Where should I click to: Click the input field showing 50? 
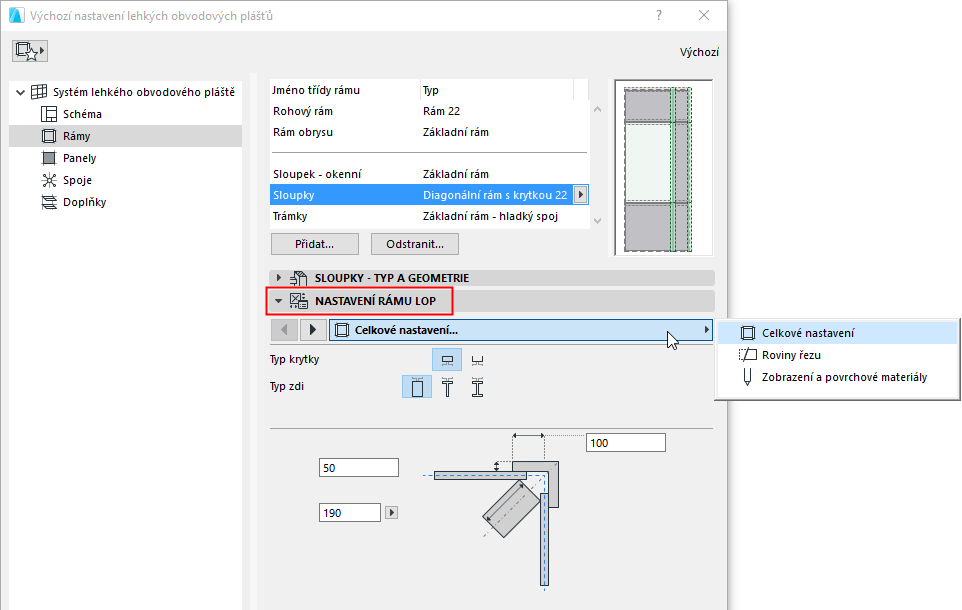[359, 468]
